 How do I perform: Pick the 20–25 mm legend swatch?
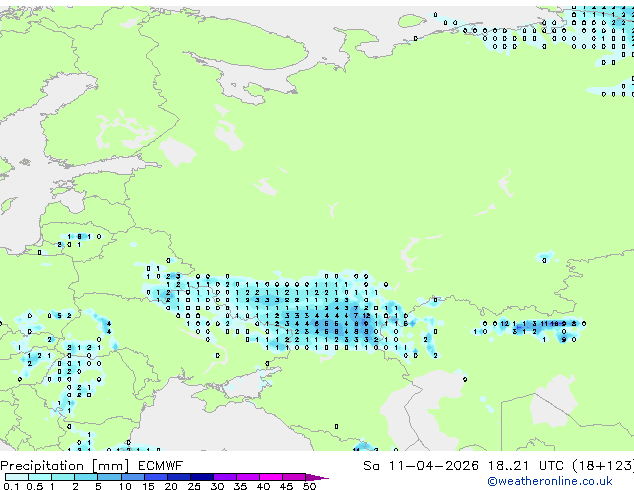[x=179, y=477]
